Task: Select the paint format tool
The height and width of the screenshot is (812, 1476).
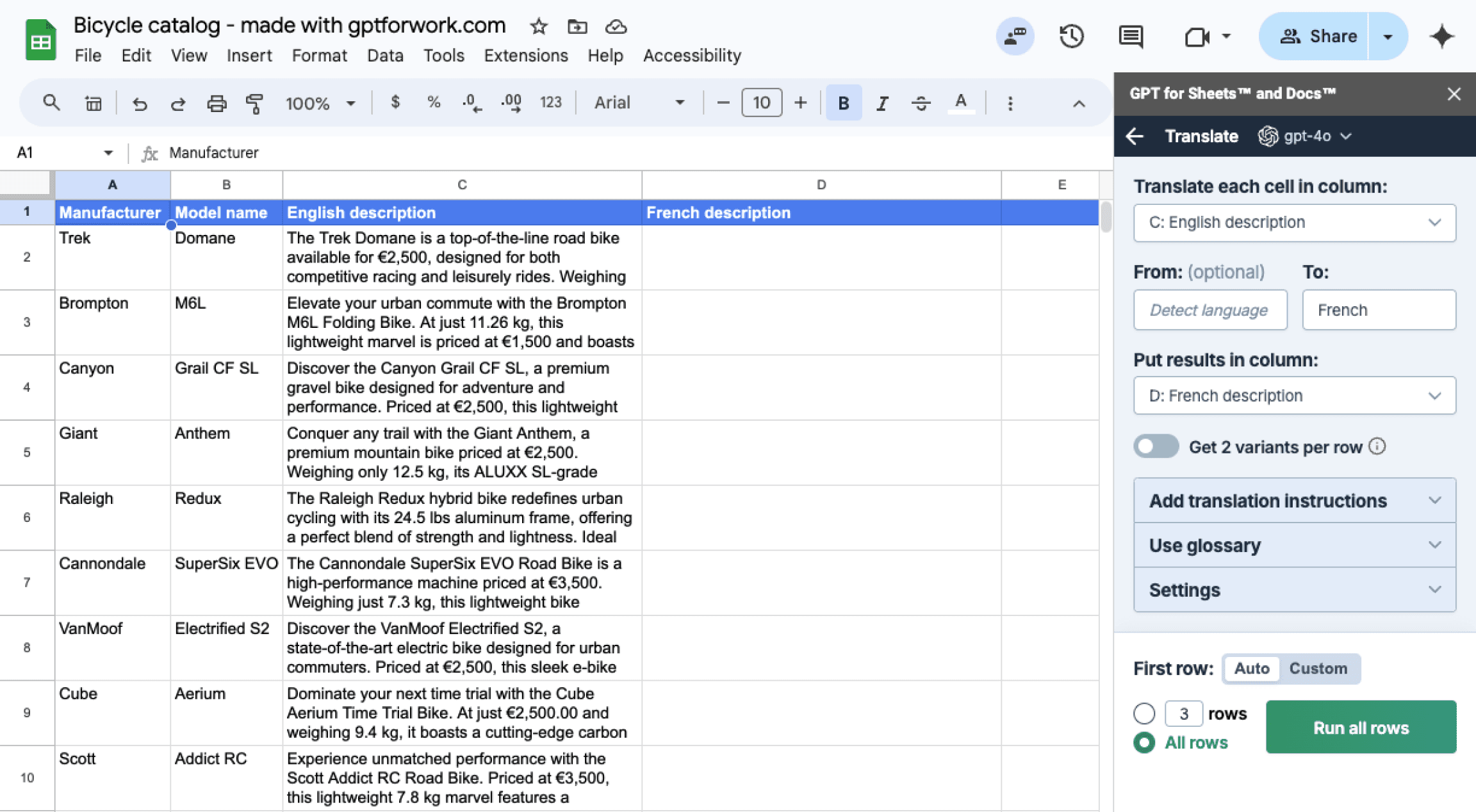Action: [254, 102]
